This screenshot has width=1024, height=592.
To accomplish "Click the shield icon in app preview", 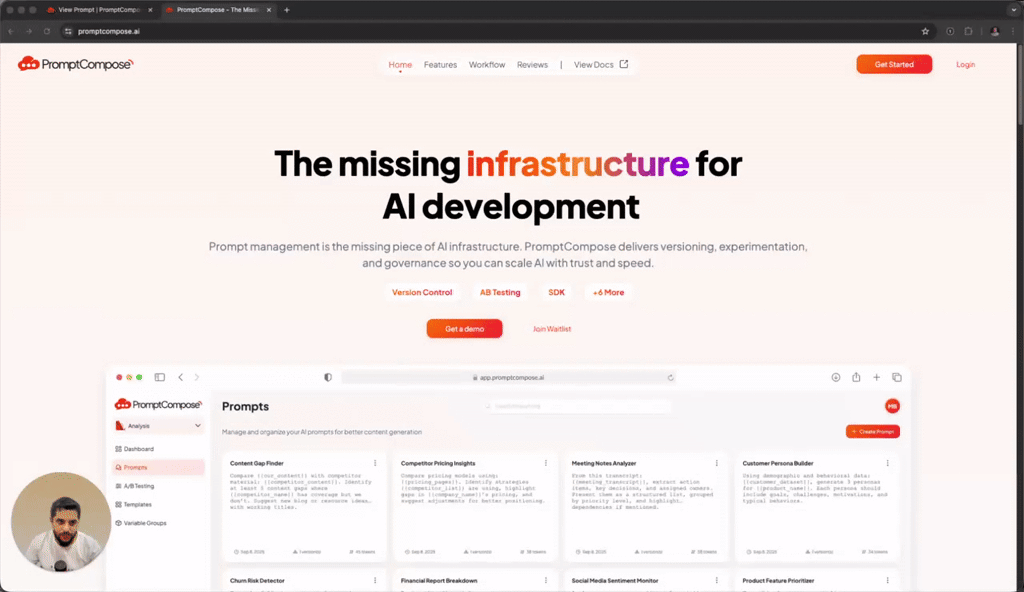I will (328, 377).
